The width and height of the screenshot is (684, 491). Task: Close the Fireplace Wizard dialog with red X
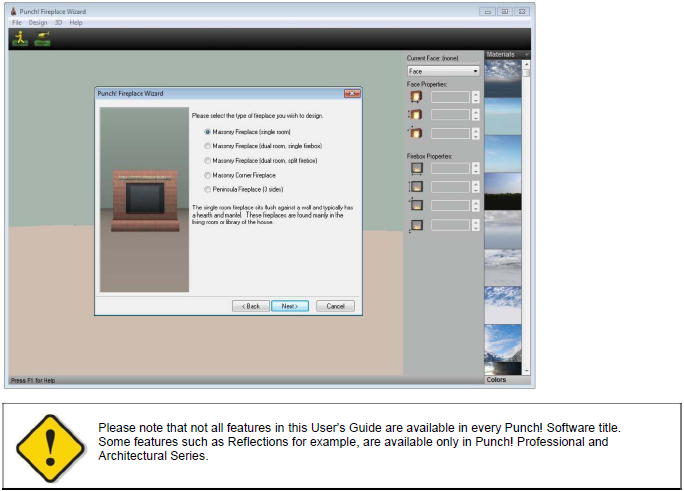tap(352, 93)
